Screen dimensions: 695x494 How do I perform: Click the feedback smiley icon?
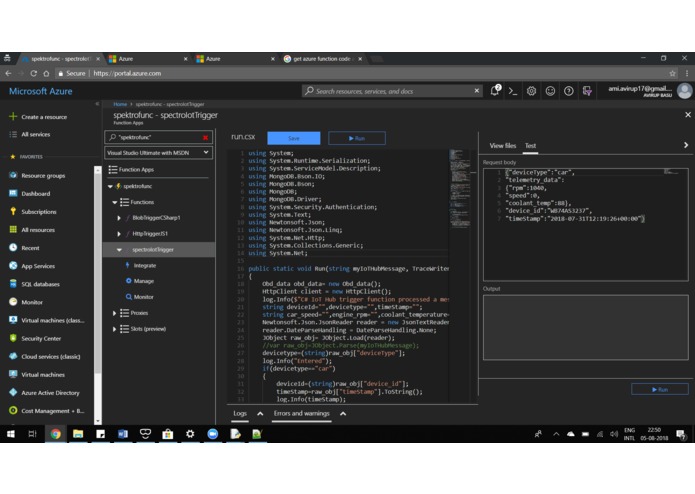tap(550, 91)
